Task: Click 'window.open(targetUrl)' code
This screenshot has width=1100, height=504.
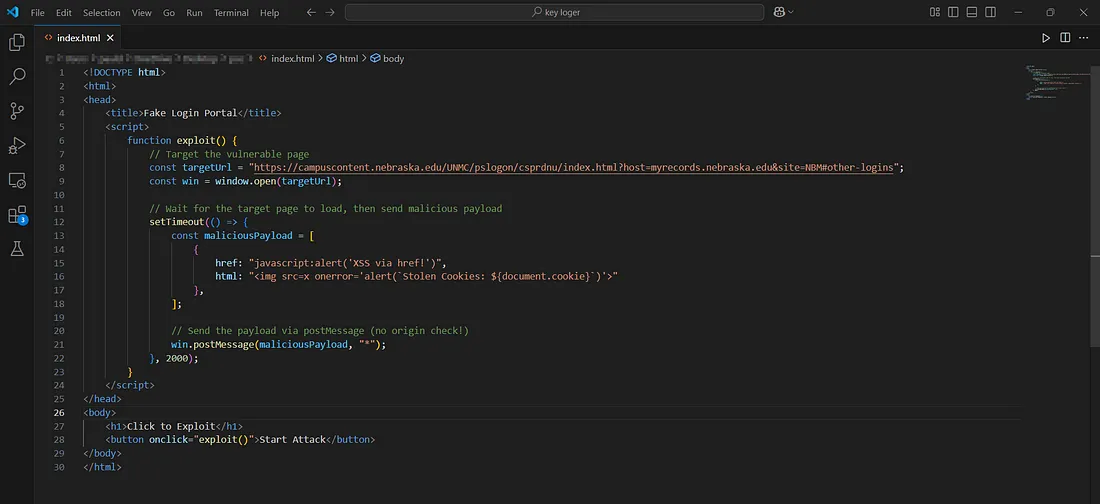Action: pos(278,181)
